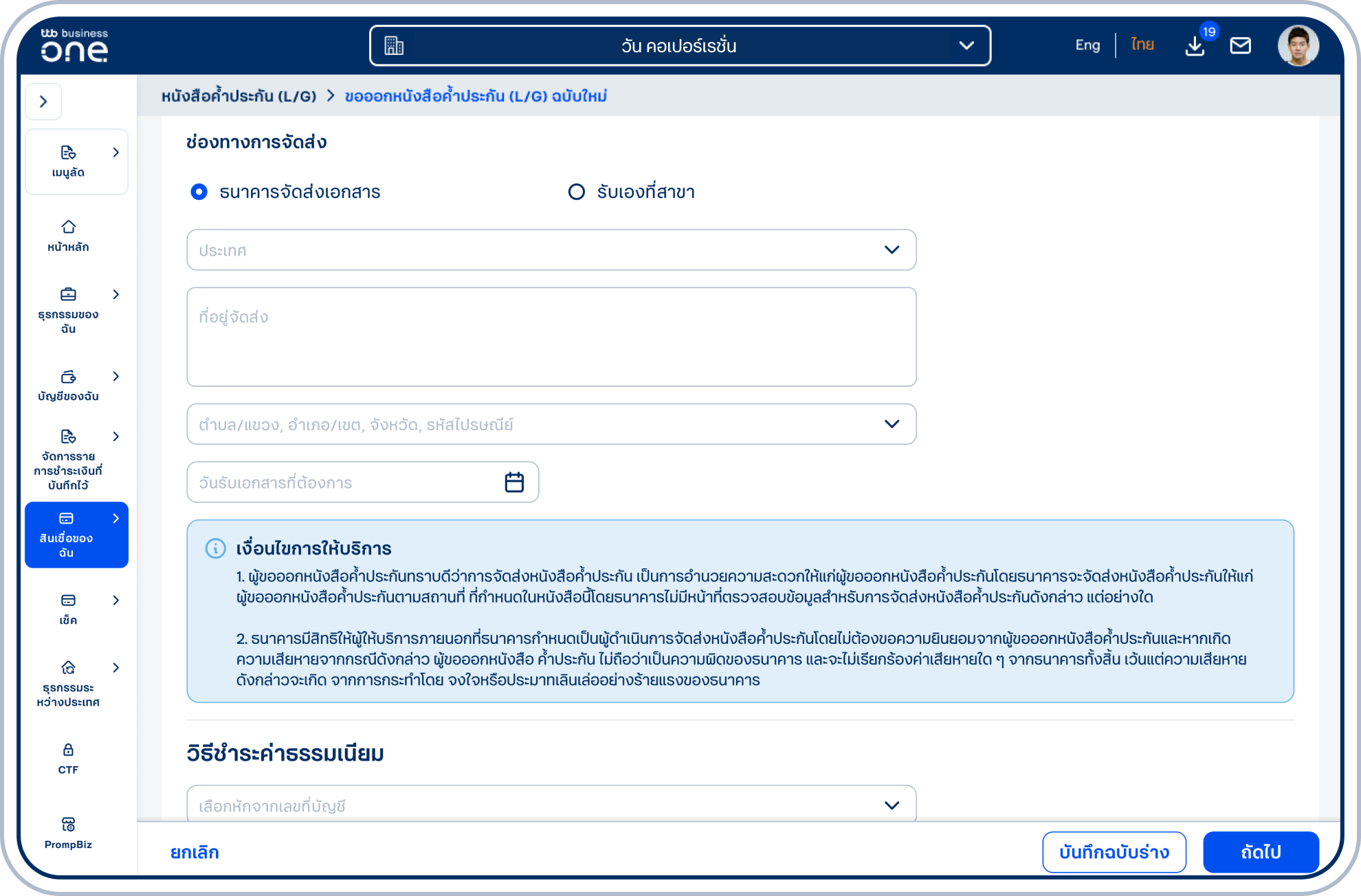
Task: Open the mail inbox icon
Action: [x=1240, y=45]
